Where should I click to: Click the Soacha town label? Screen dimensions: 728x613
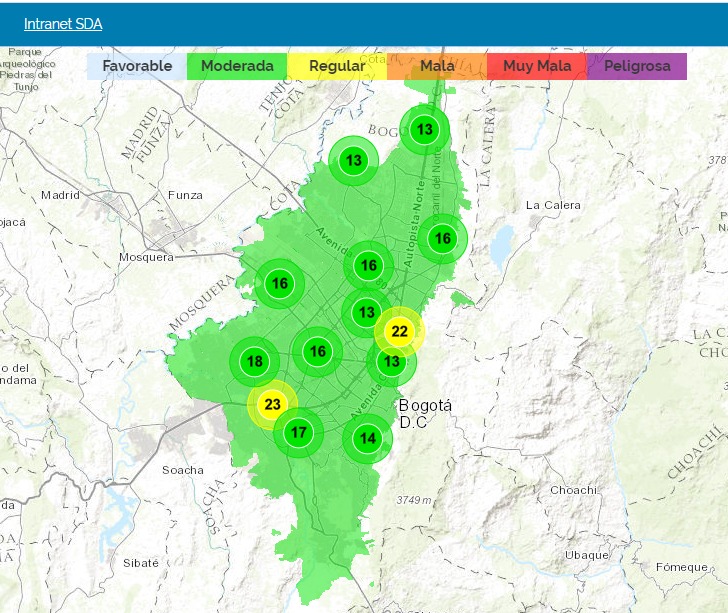point(183,470)
